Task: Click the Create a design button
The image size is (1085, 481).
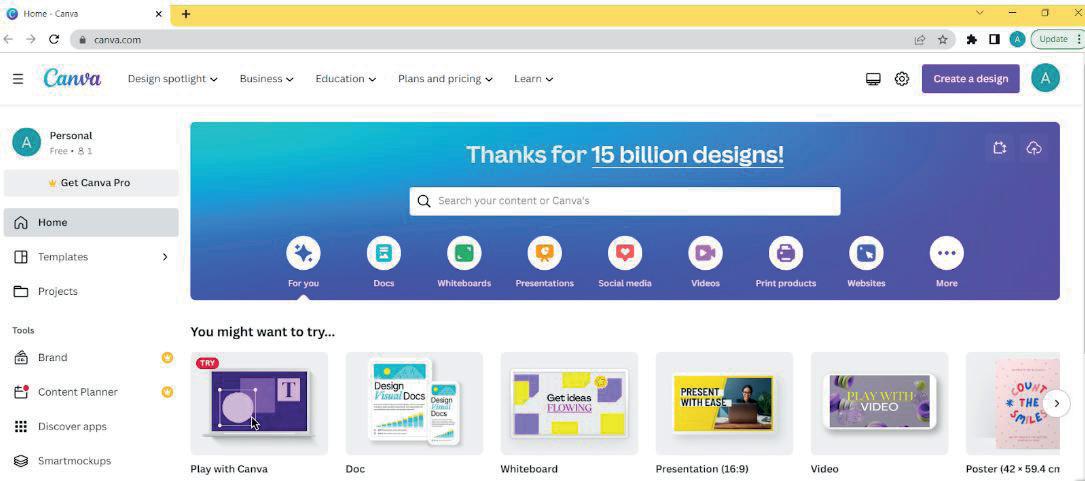Action: pyautogui.click(x=970, y=79)
